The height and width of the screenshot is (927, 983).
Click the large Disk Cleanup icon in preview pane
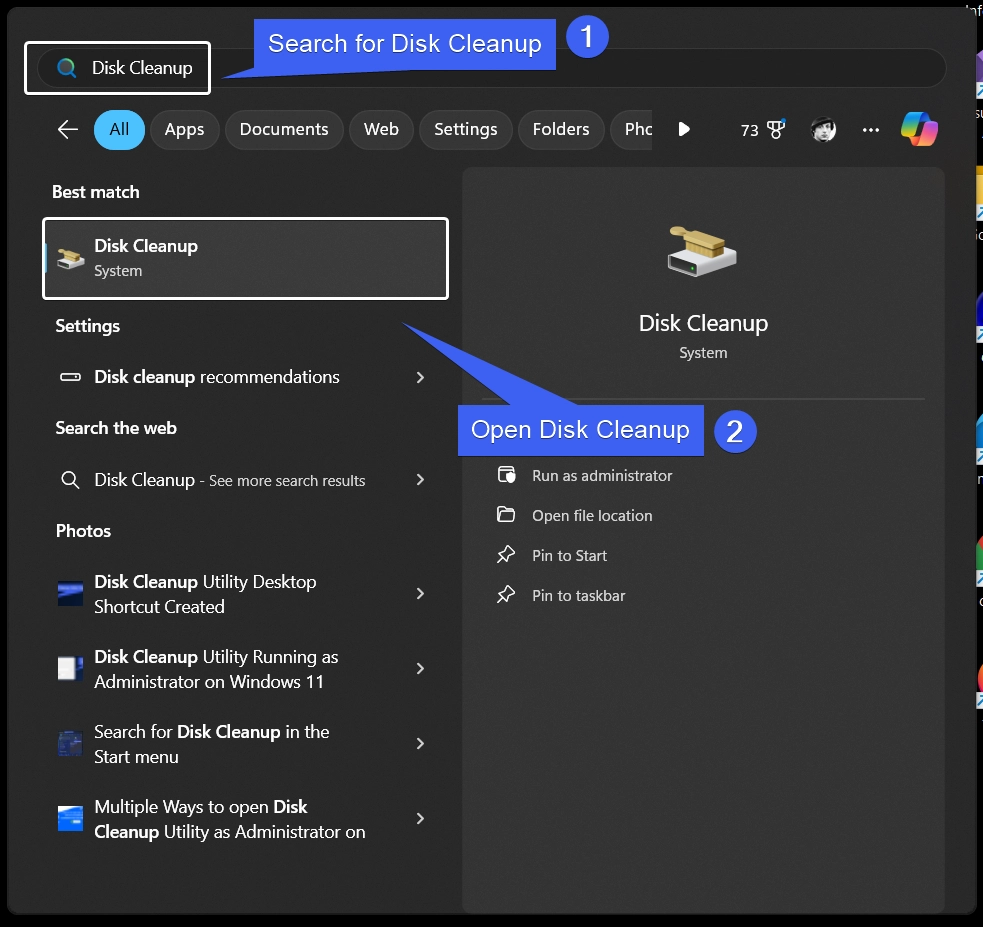pyautogui.click(x=702, y=251)
